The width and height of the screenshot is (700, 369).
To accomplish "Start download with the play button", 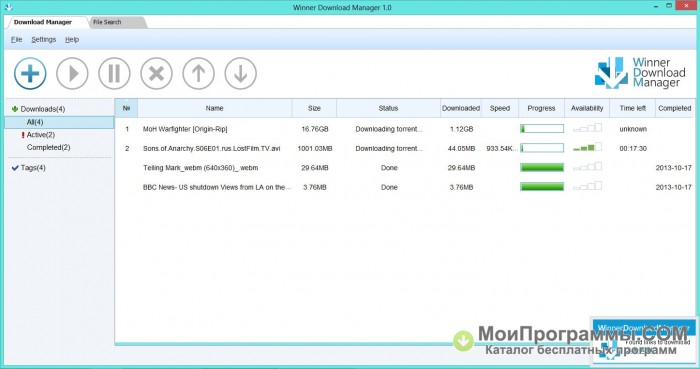I will pos(72,74).
